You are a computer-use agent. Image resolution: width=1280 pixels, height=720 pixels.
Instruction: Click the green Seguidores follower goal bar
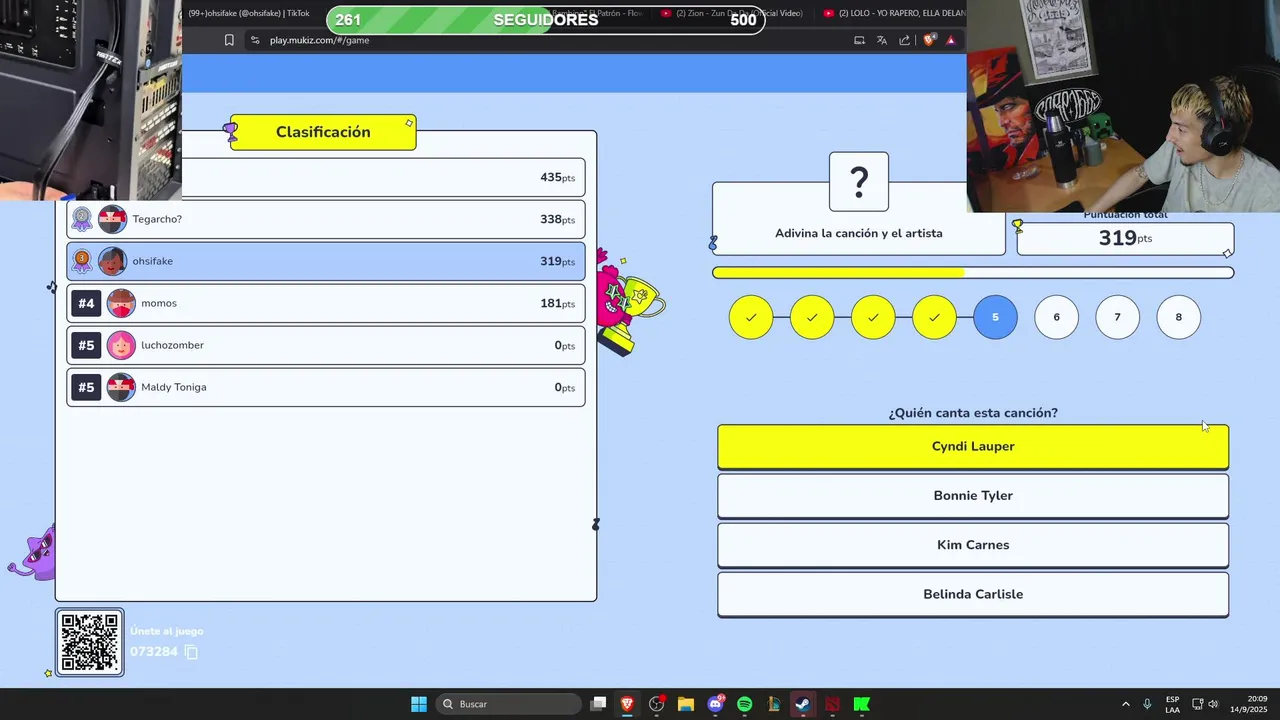click(x=545, y=20)
